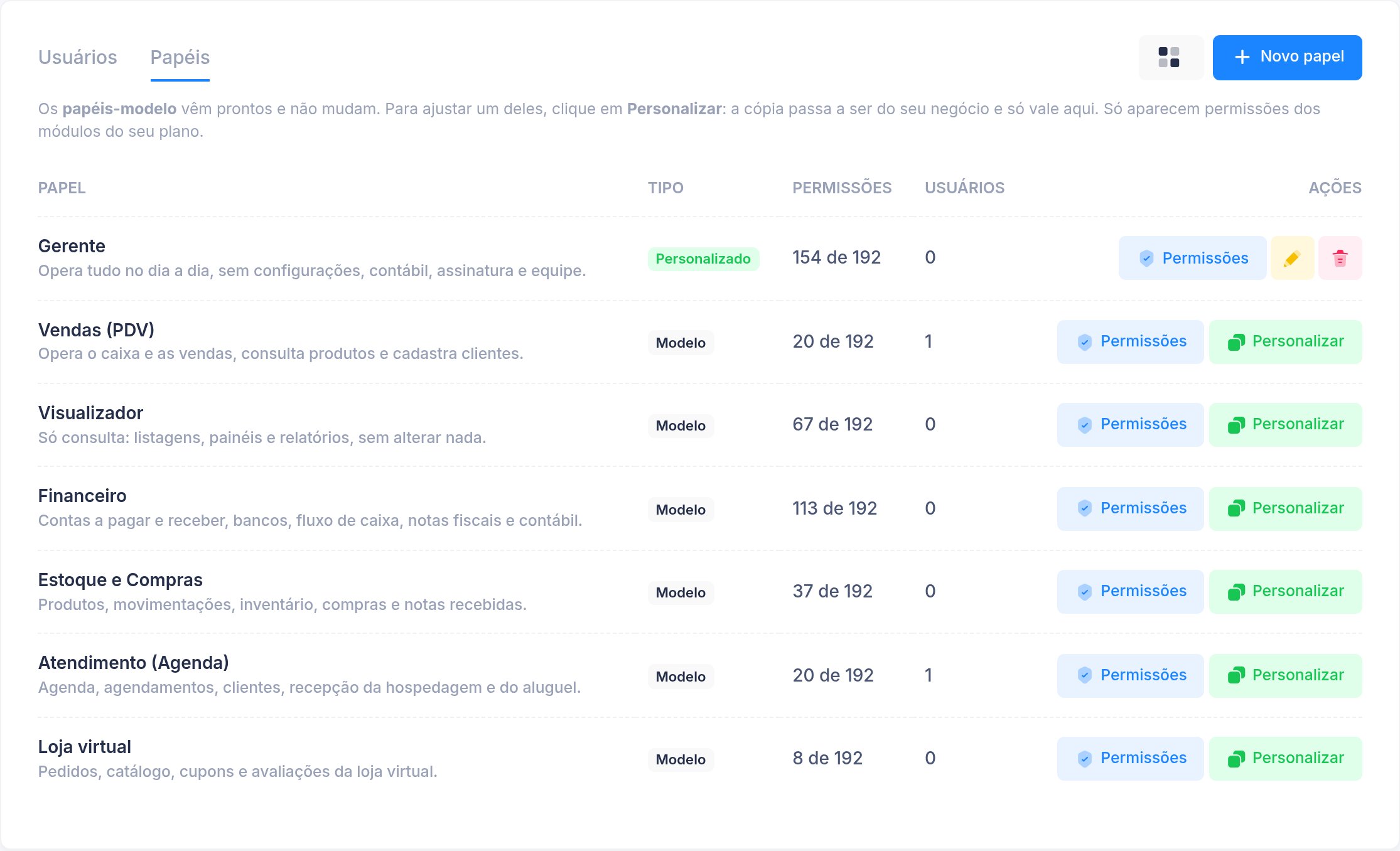Open Permissões for Loja virtual
This screenshot has height=851, width=1400.
[1130, 758]
